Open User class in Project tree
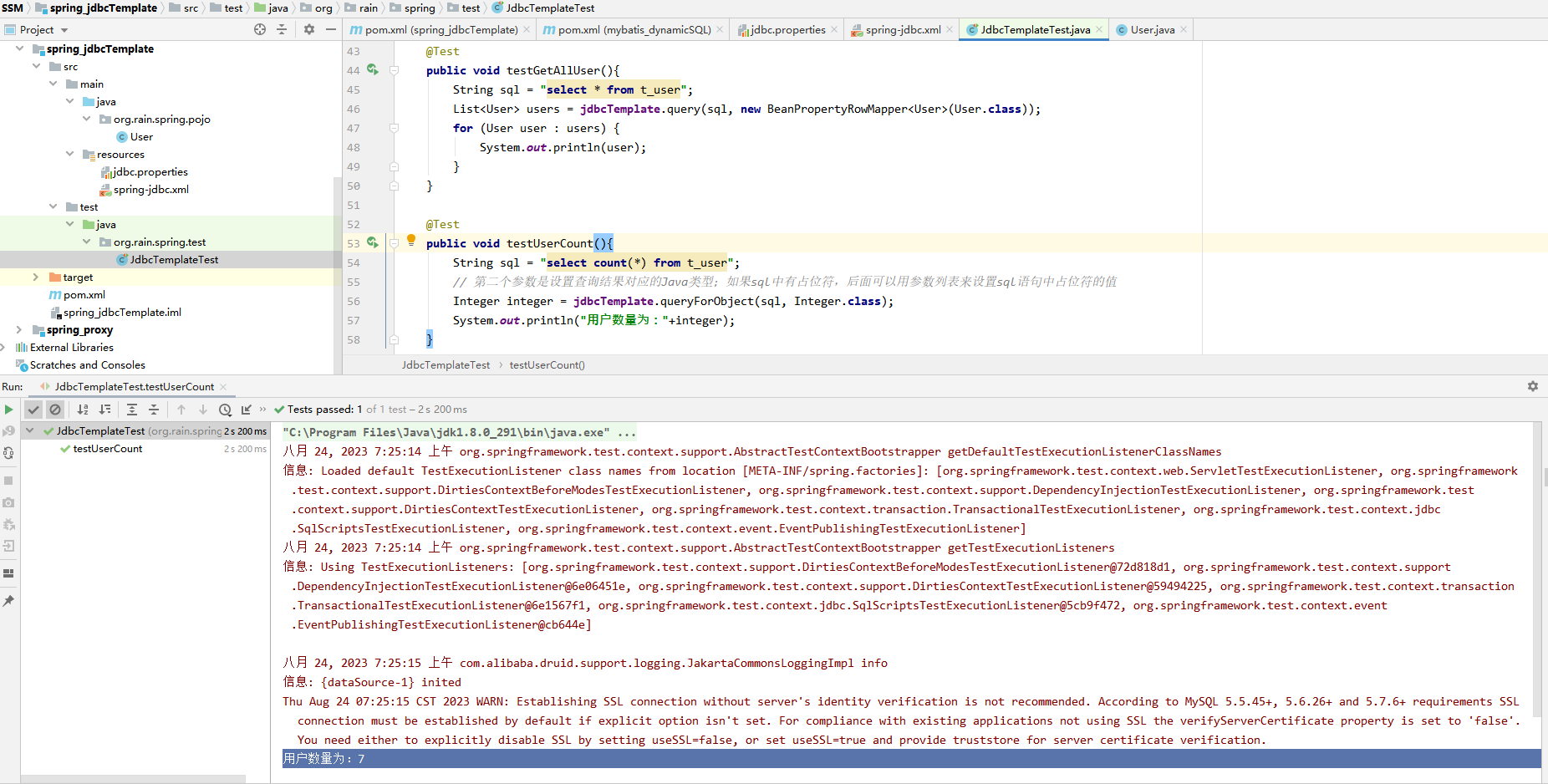 pos(141,136)
